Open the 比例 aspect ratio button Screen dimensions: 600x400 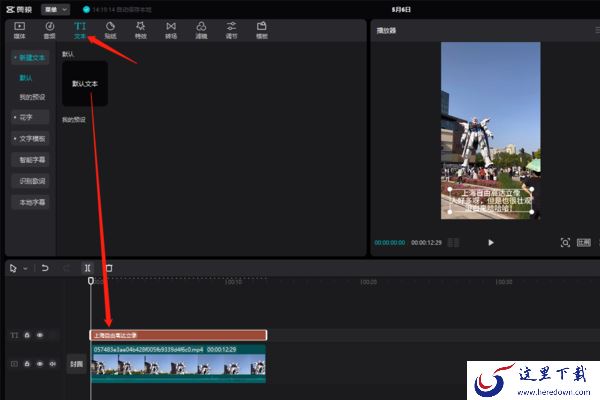click(584, 243)
